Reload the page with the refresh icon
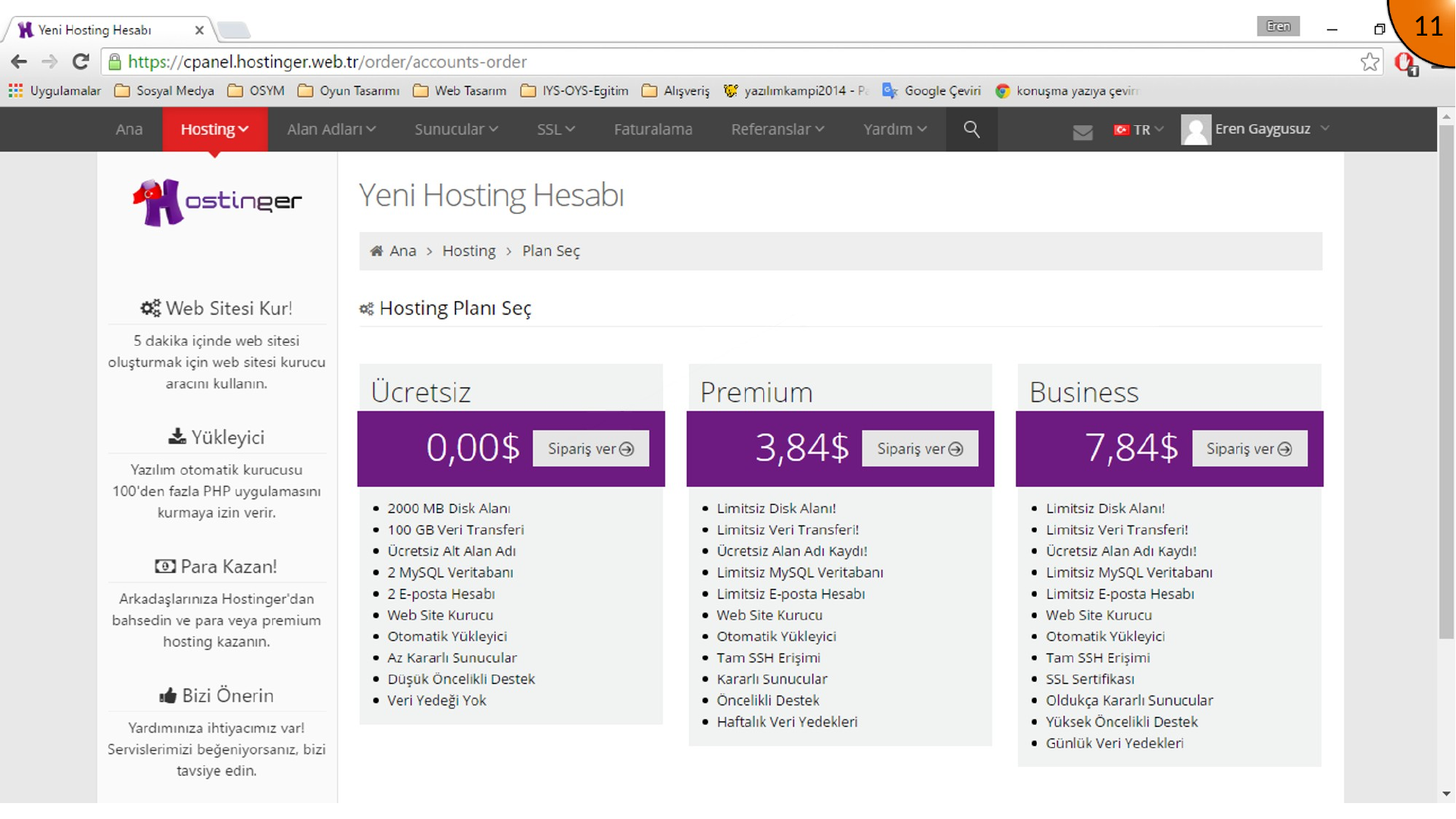Viewport: 1456px width, 819px height. click(80, 61)
